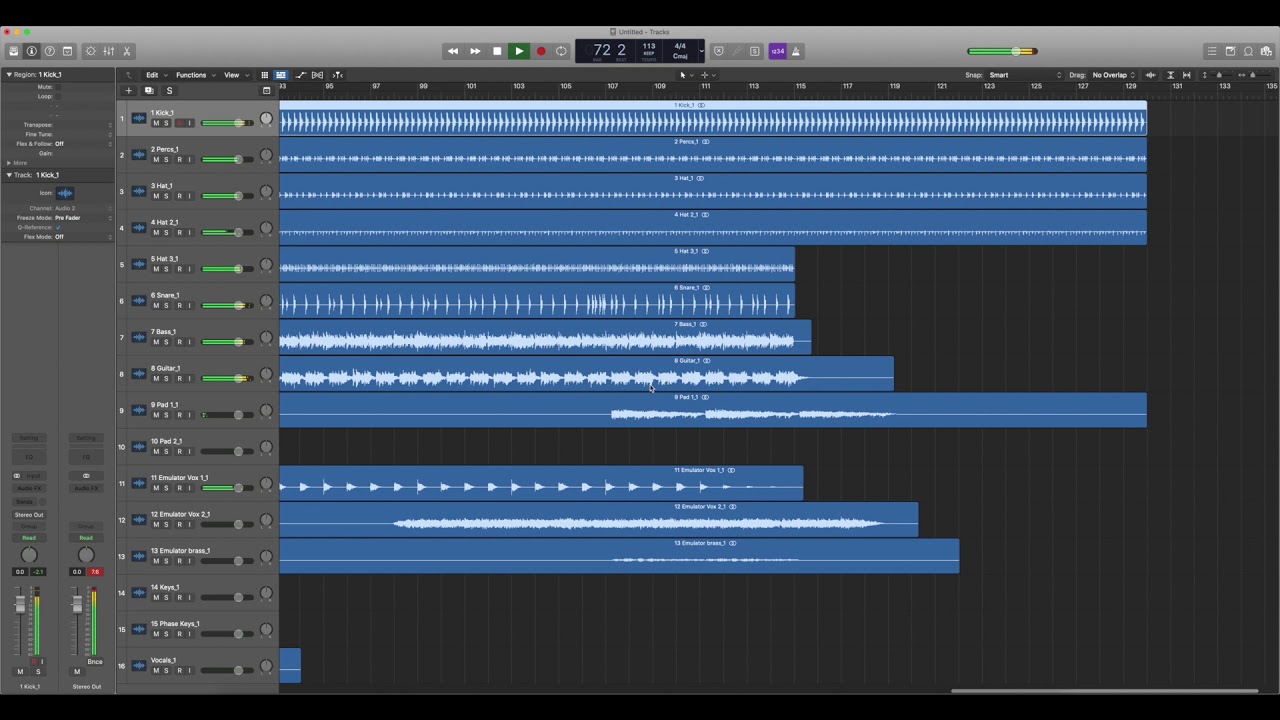Open the Freeze Mode Pre Fader dropdown
This screenshot has width=1280, height=720.
[x=82, y=218]
